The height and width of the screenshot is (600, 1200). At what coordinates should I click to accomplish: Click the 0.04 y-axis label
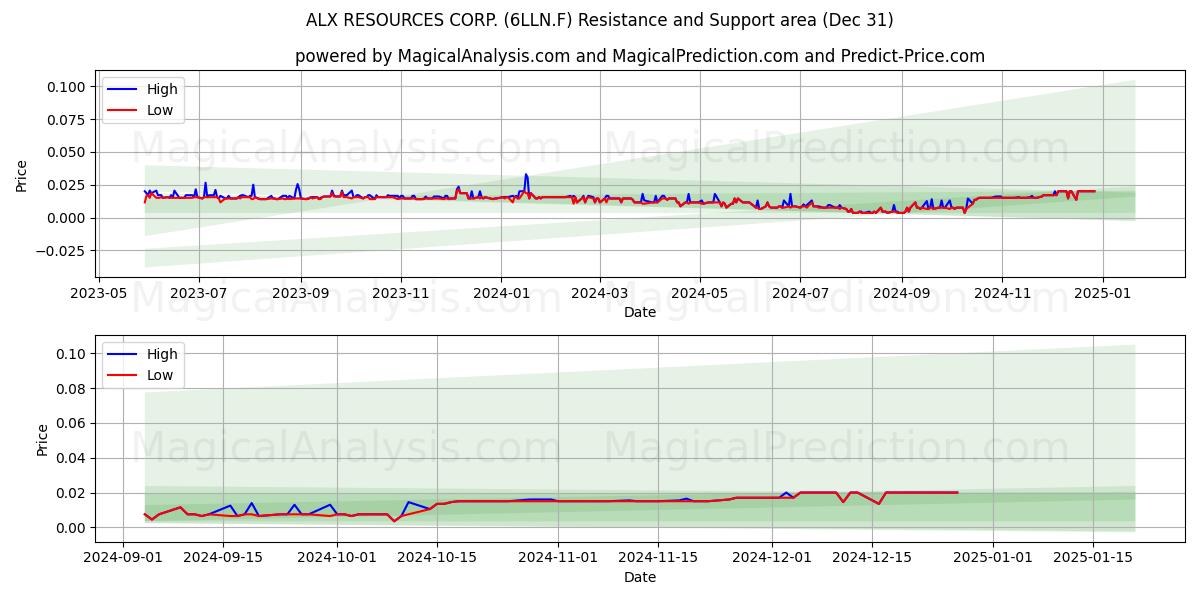[x=73, y=458]
